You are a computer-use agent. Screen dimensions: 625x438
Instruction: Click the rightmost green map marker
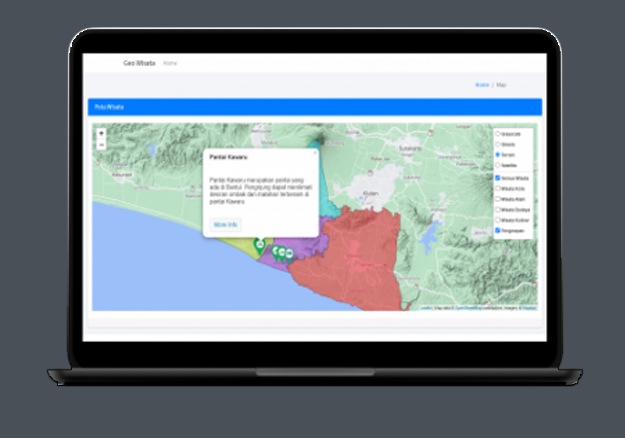[x=288, y=255]
